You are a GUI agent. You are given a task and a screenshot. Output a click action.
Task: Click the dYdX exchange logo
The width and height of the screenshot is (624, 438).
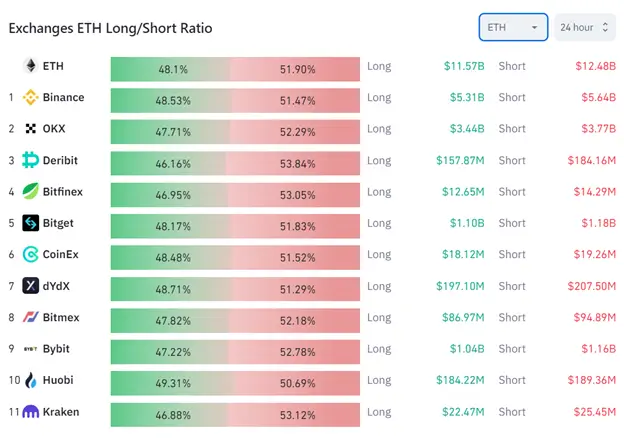pos(30,286)
